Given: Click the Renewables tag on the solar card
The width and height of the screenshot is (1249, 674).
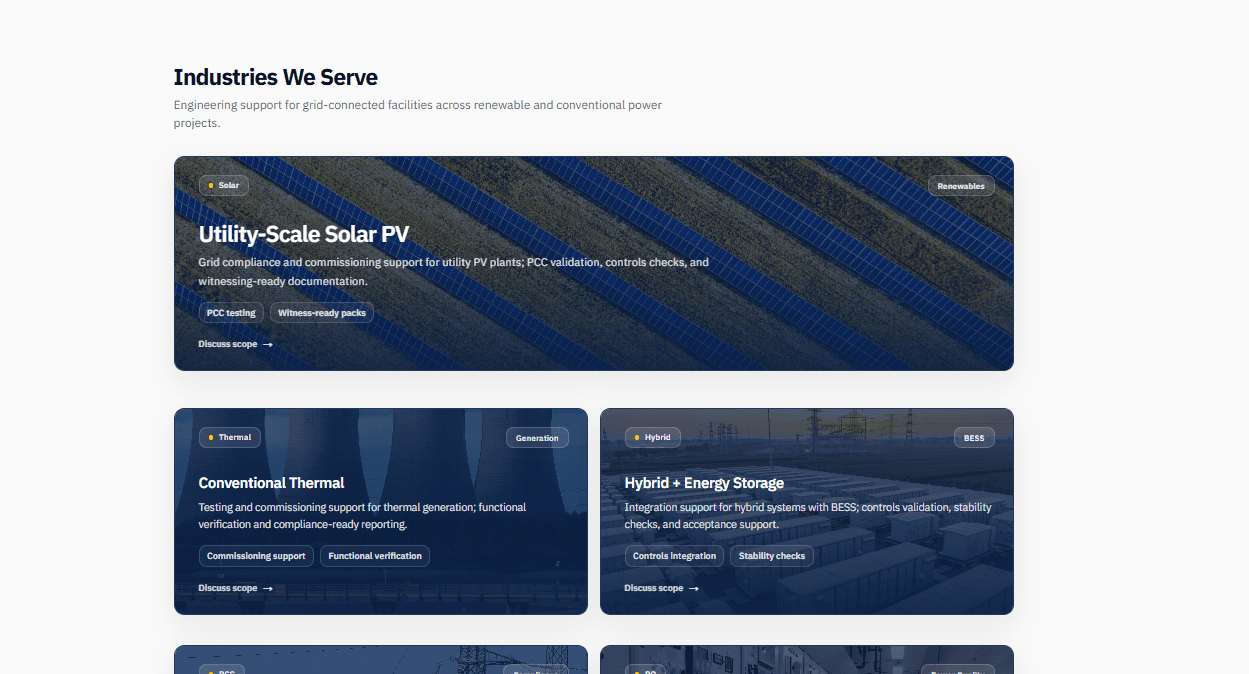Looking at the screenshot, I should point(961,186).
